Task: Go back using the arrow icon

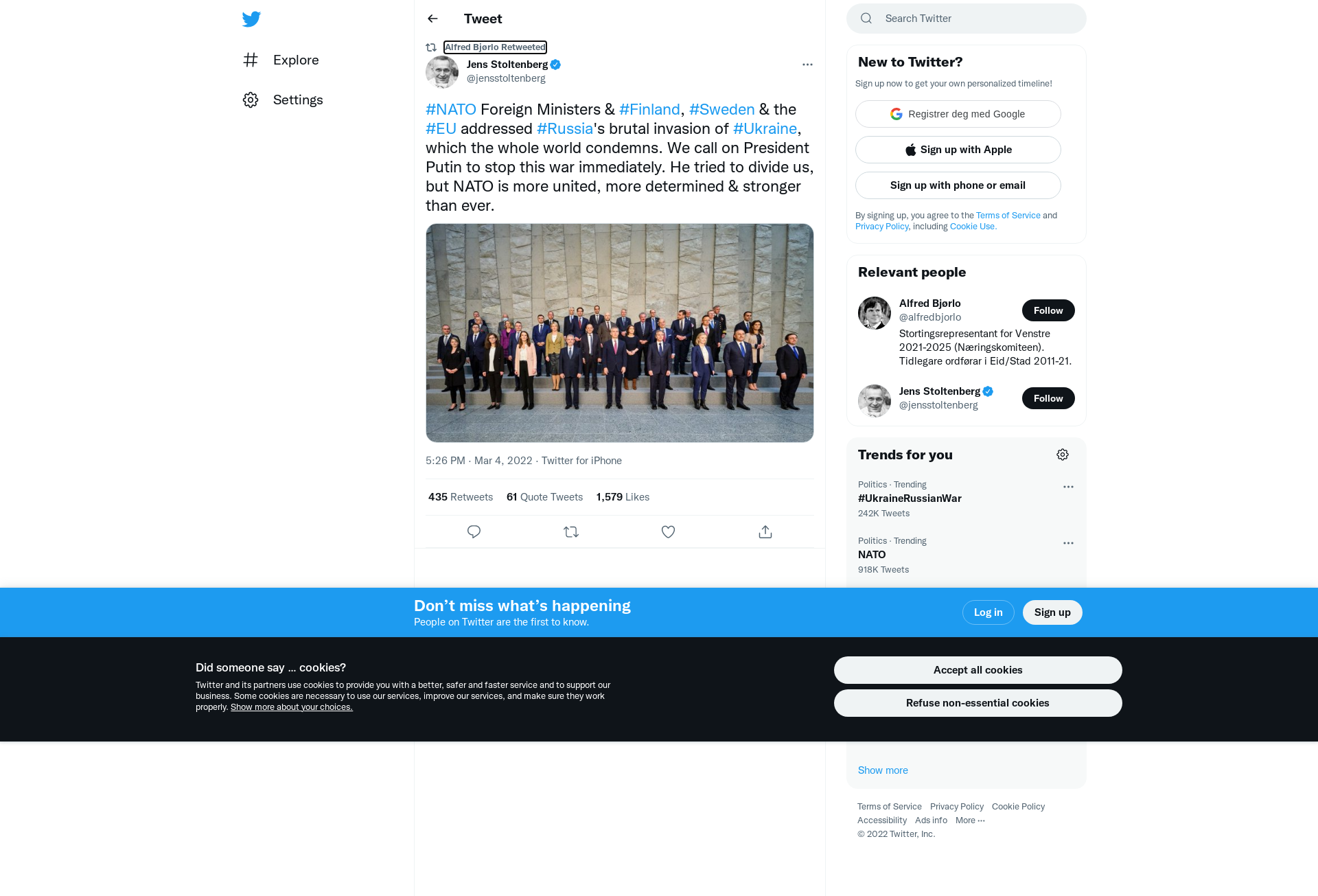Action: [x=432, y=19]
